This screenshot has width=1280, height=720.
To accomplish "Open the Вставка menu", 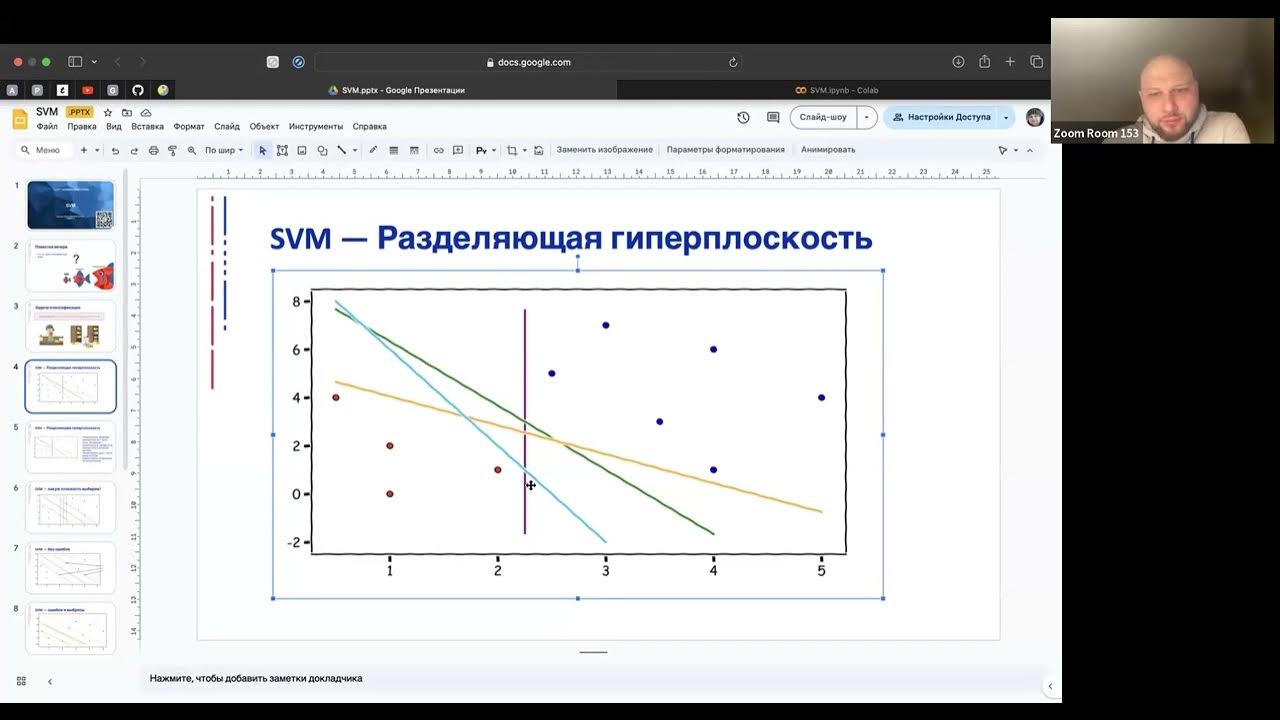I will click(x=147, y=127).
